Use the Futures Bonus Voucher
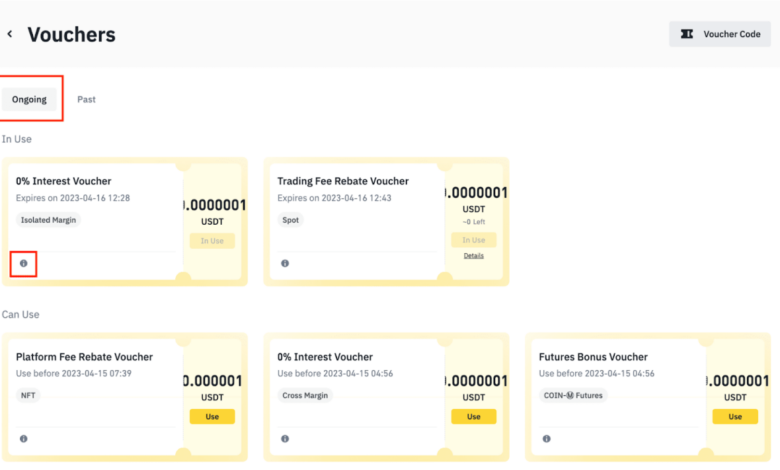The width and height of the screenshot is (780, 470). pyautogui.click(x=735, y=416)
